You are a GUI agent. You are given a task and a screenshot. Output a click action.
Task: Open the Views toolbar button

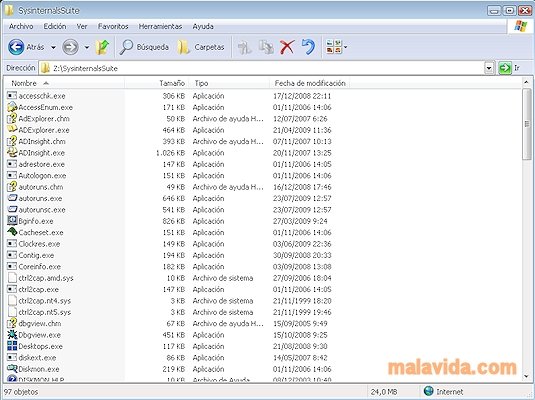point(334,47)
